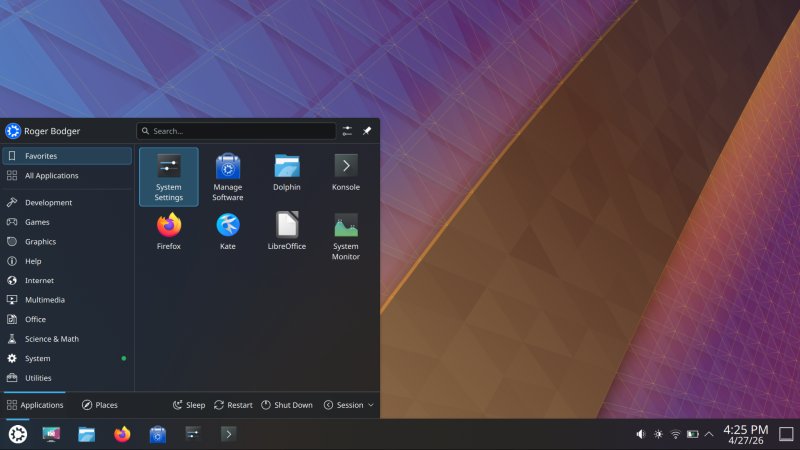Open the Multimedia category
Image resolution: width=800 pixels, height=450 pixels.
67,299
